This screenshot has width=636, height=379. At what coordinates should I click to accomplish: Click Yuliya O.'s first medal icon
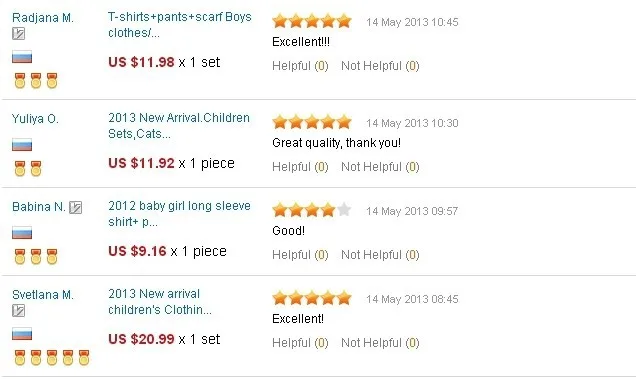tap(20, 168)
